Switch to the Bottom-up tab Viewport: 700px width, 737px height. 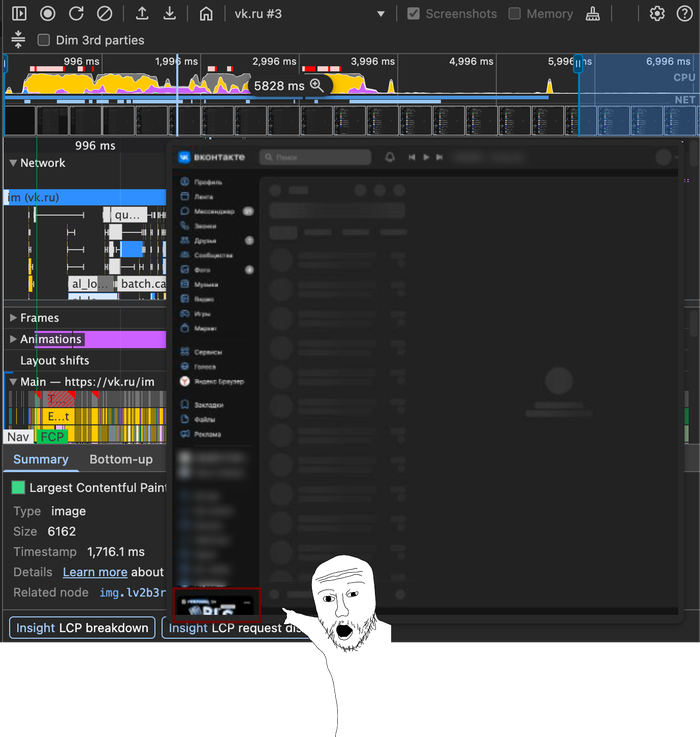[121, 459]
